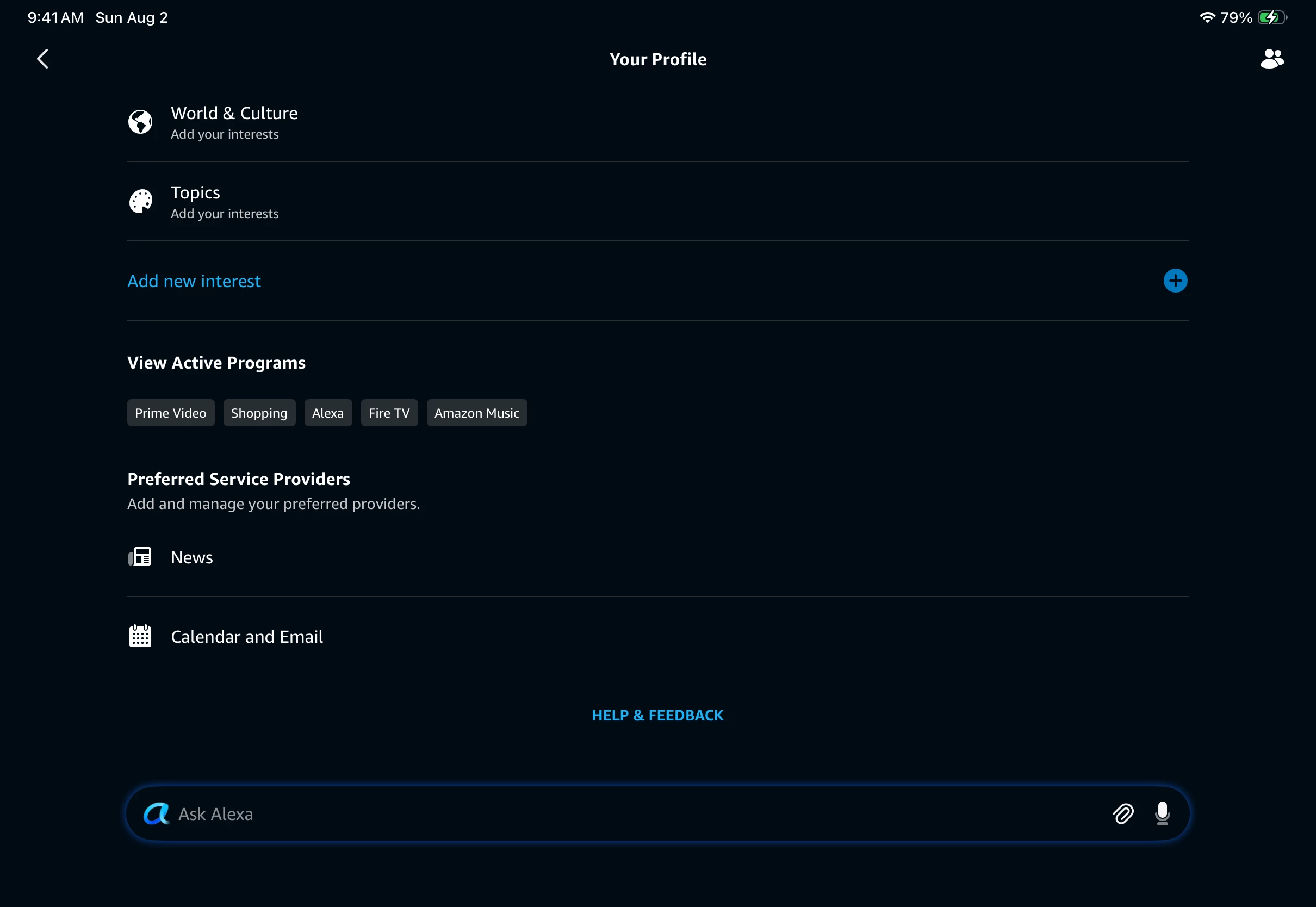Tap the Alexa logo in input bar
This screenshot has width=1316, height=907.
(156, 814)
